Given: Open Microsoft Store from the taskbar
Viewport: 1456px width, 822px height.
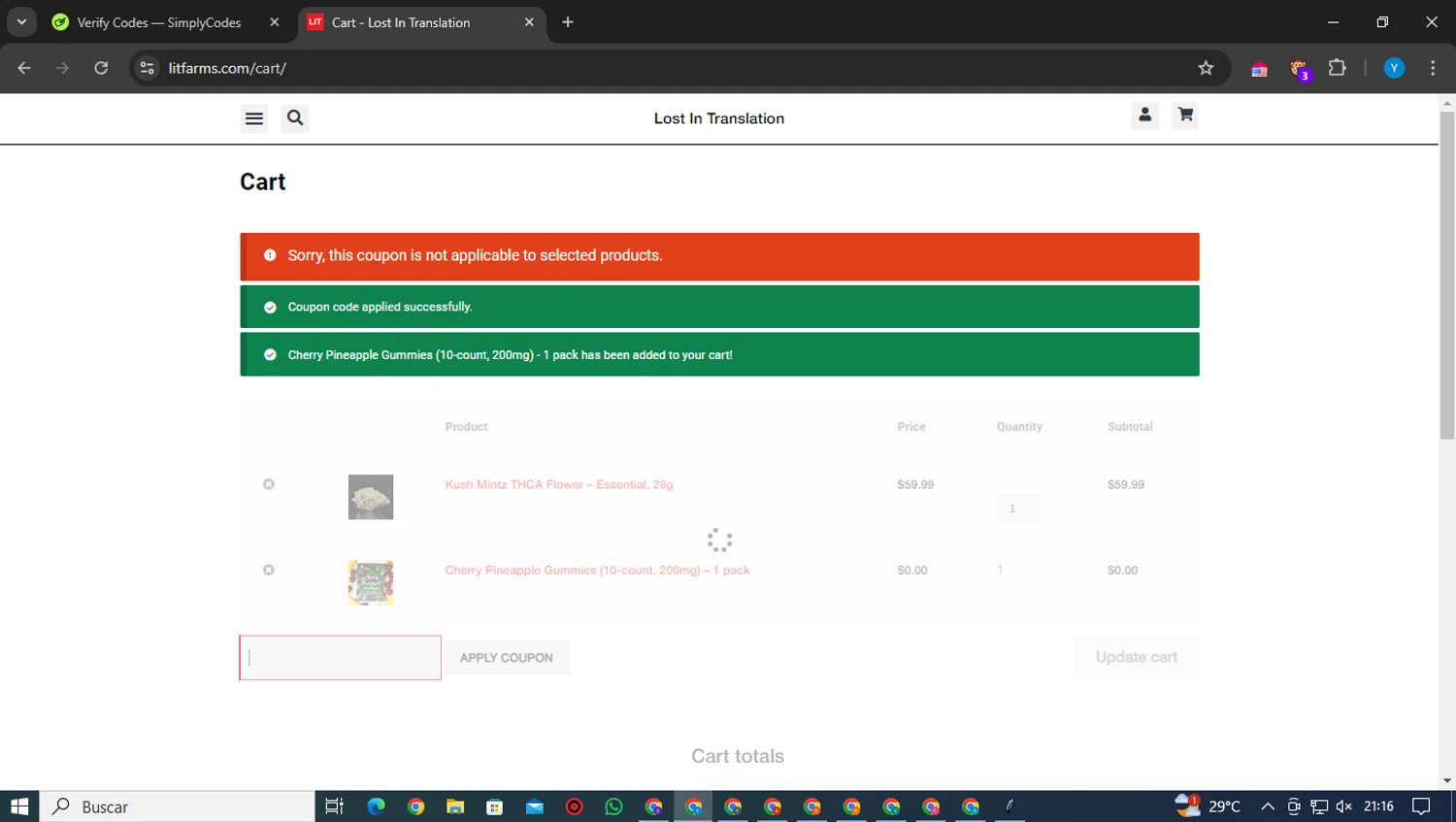Looking at the screenshot, I should click(495, 806).
